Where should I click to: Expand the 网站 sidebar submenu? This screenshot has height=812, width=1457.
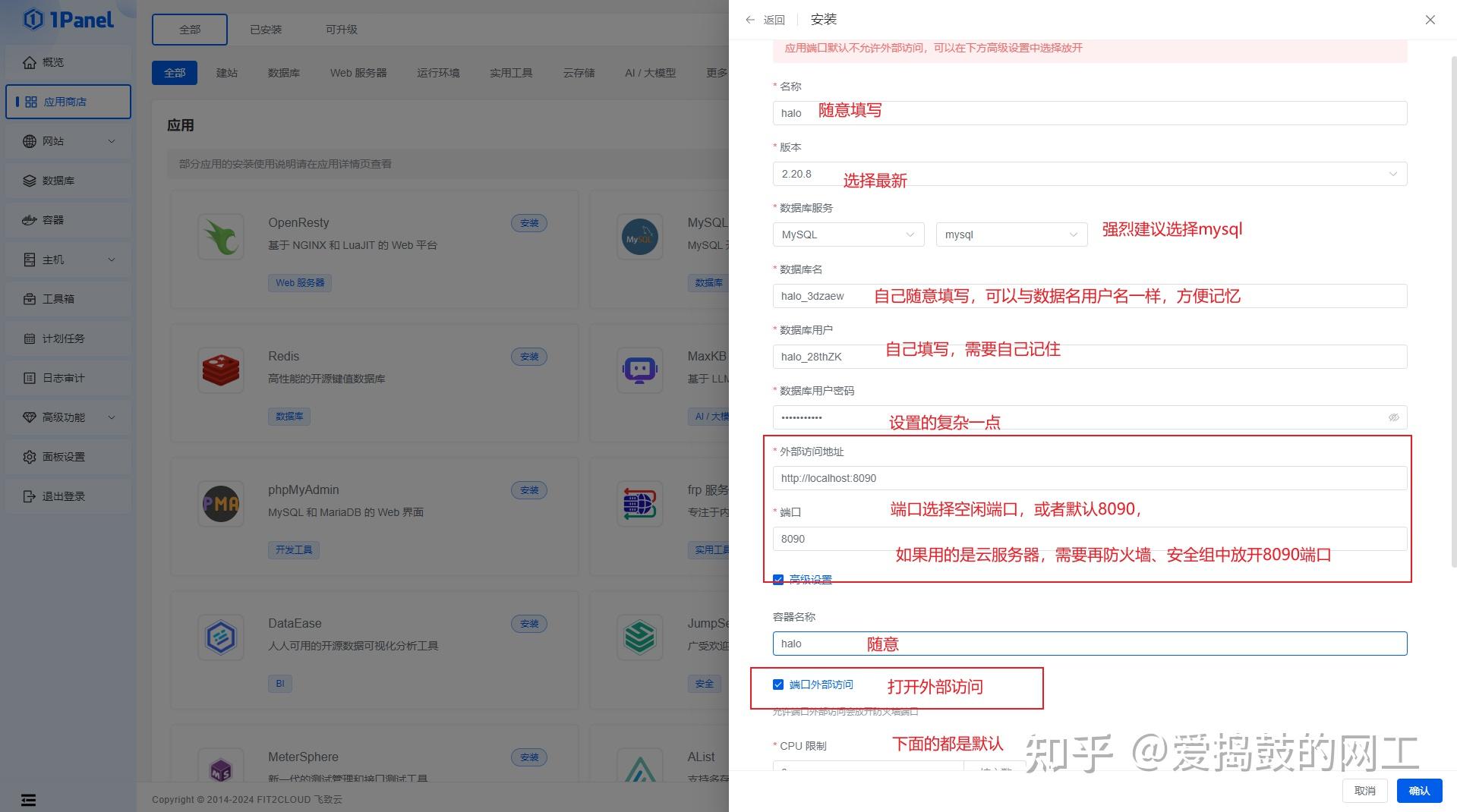pos(112,141)
